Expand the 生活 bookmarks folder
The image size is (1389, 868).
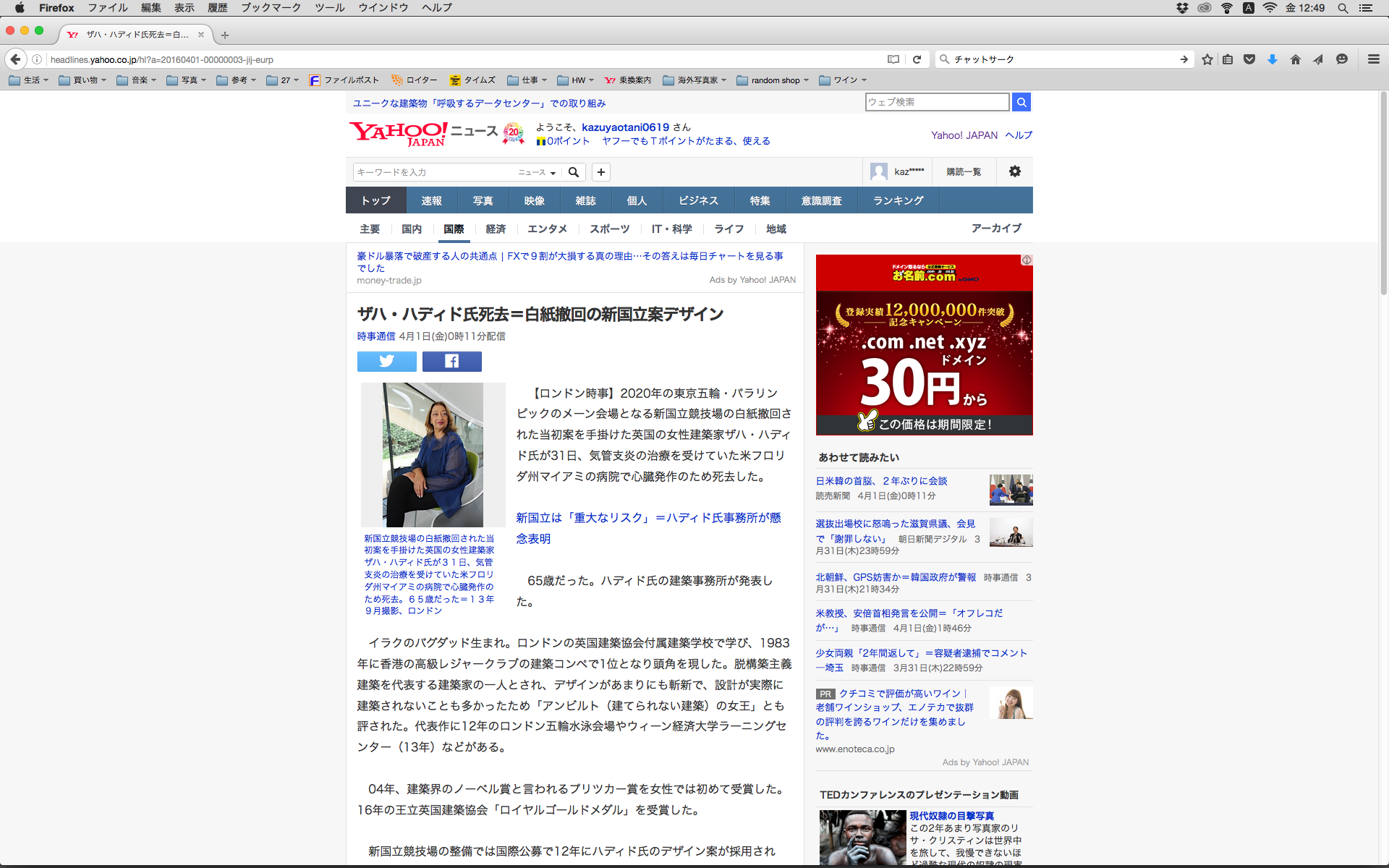(x=29, y=80)
